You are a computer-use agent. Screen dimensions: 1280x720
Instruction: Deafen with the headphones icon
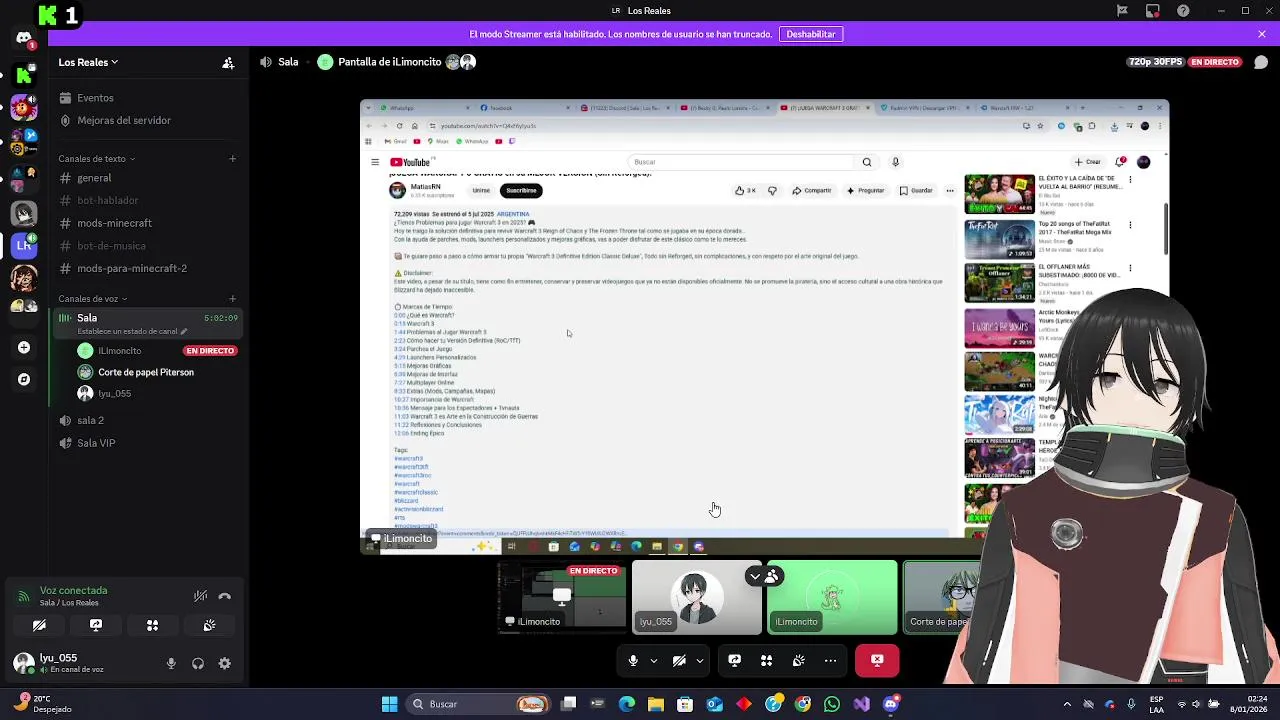[x=198, y=663]
